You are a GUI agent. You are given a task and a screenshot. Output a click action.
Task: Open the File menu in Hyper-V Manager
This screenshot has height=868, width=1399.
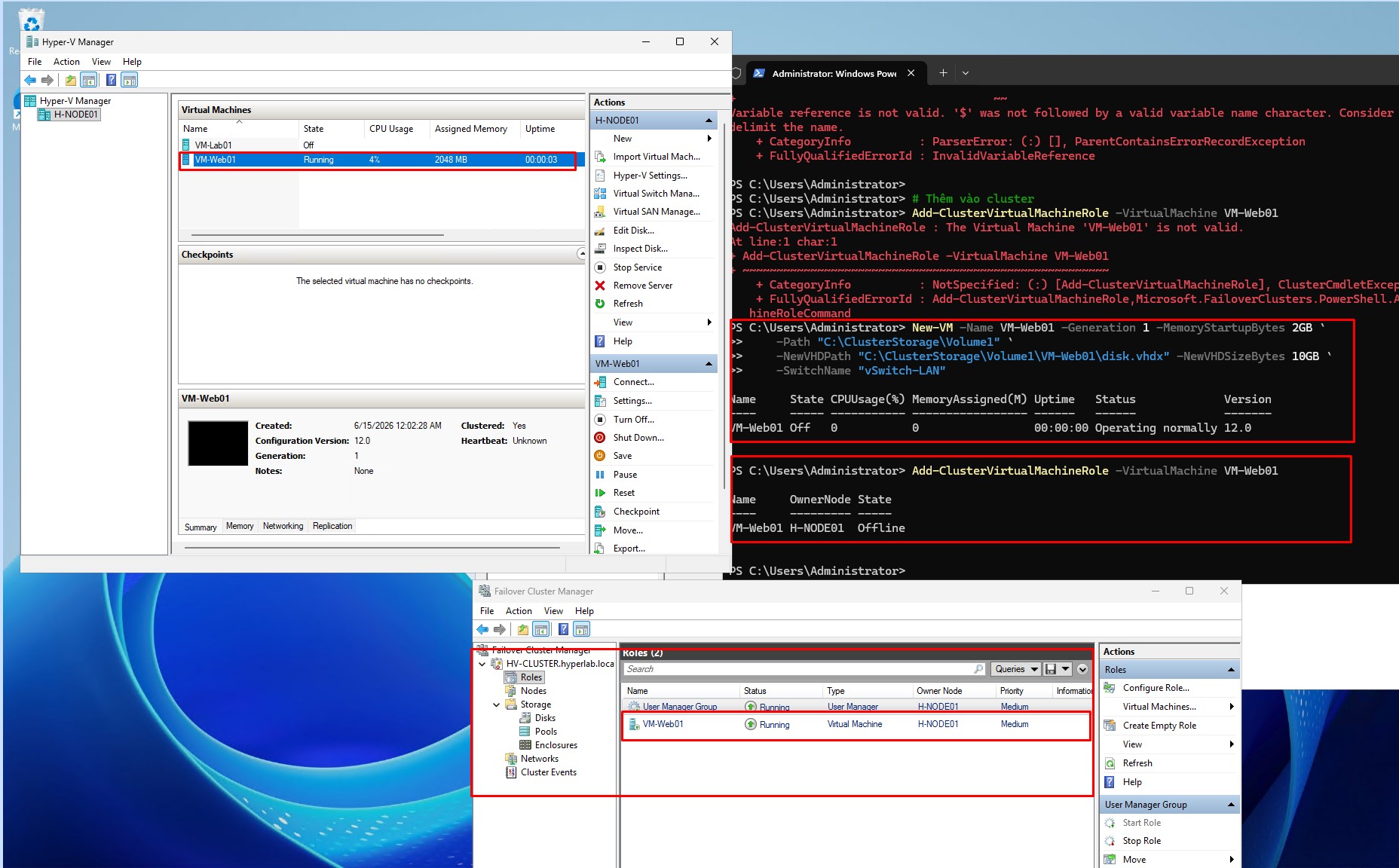[x=35, y=62]
